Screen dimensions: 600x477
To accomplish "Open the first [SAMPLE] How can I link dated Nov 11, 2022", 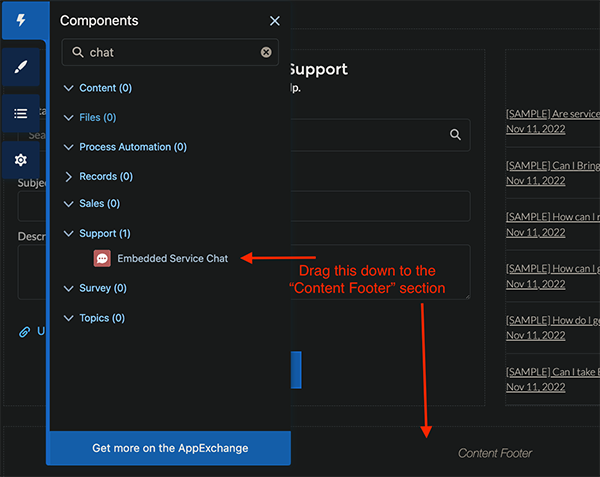I will [x=553, y=217].
